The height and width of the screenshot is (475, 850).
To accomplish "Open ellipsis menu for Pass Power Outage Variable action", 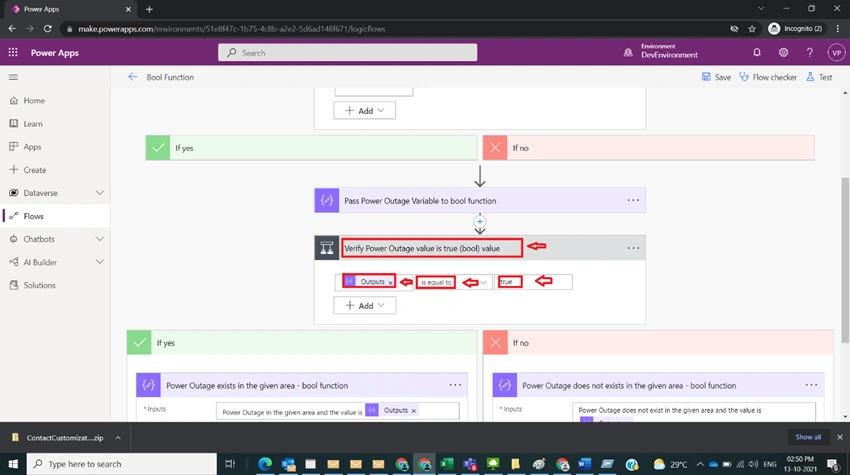I will pyautogui.click(x=633, y=200).
